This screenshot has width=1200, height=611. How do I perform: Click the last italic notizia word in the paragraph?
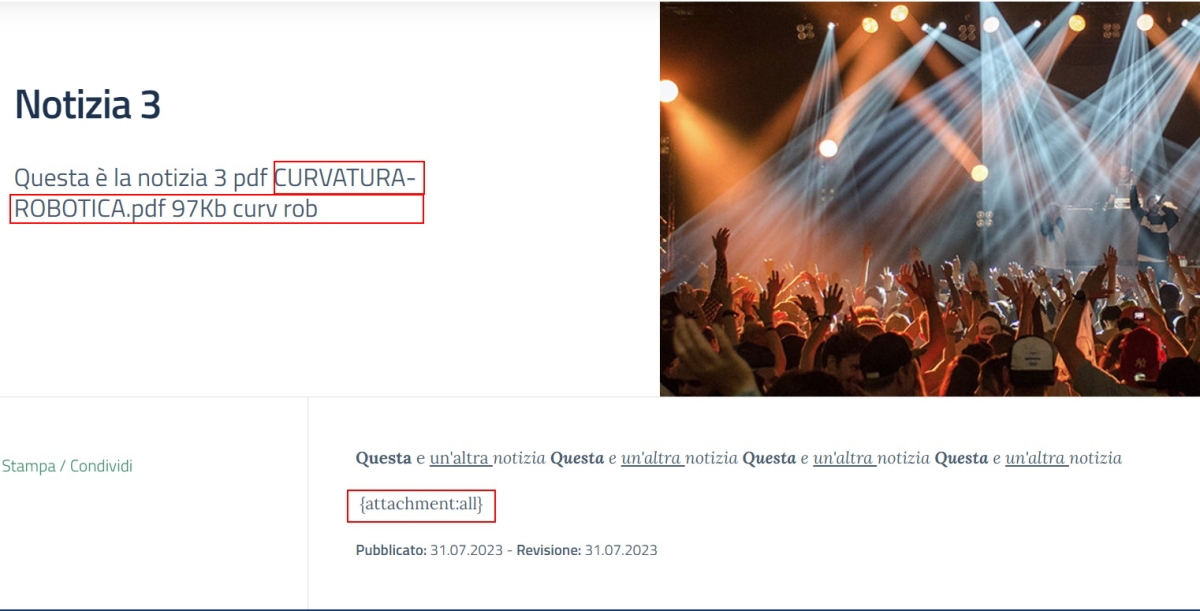(1095, 458)
